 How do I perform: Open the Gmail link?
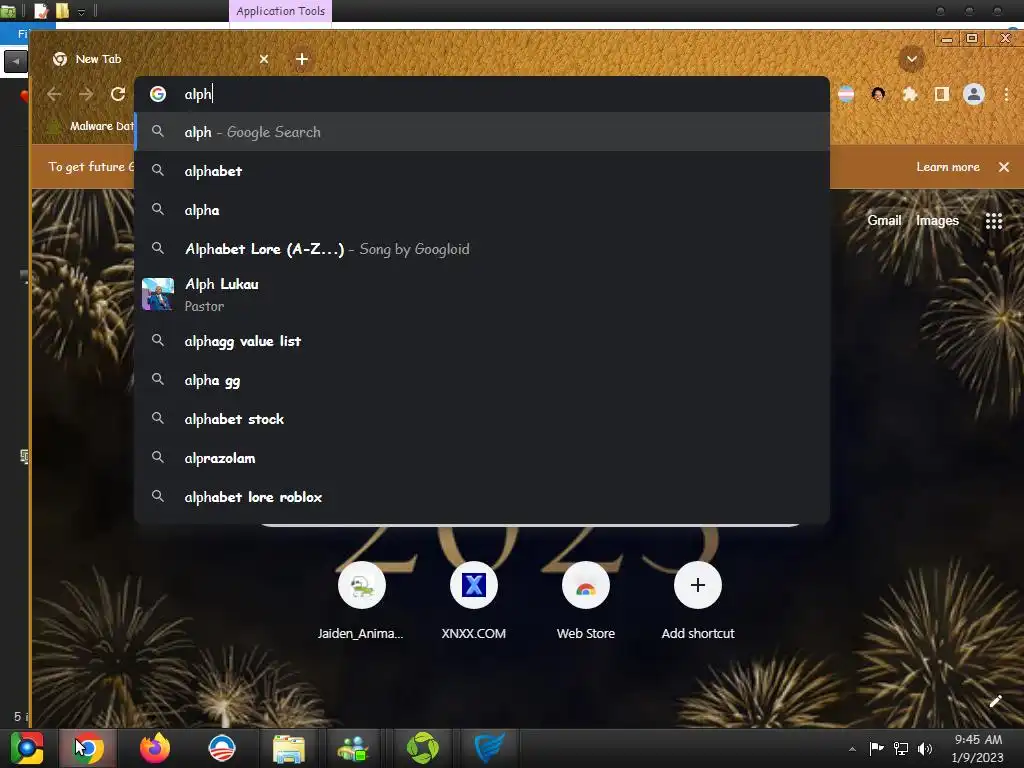[x=884, y=221]
